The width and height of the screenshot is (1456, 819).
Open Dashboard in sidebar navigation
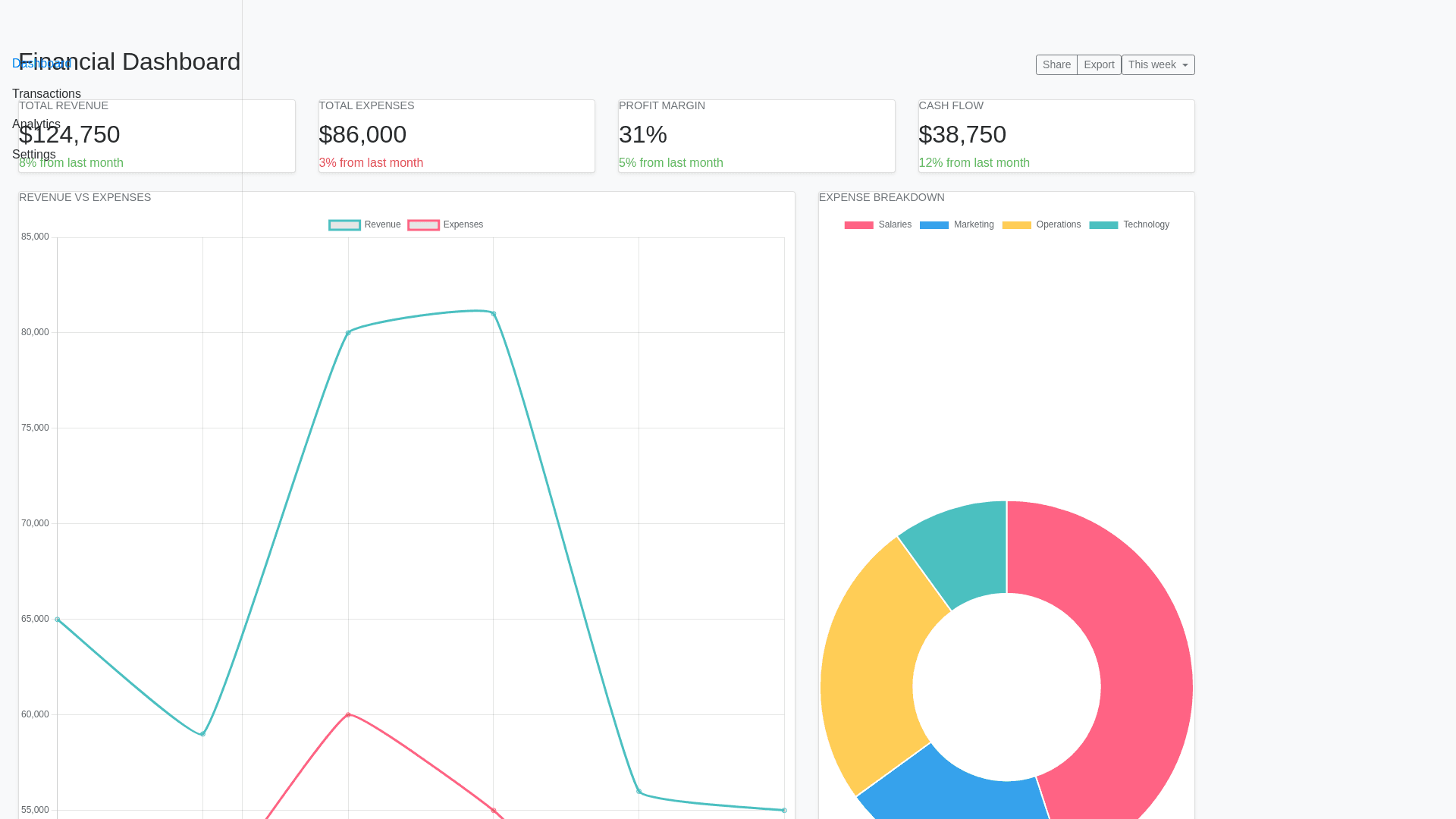tap(41, 64)
